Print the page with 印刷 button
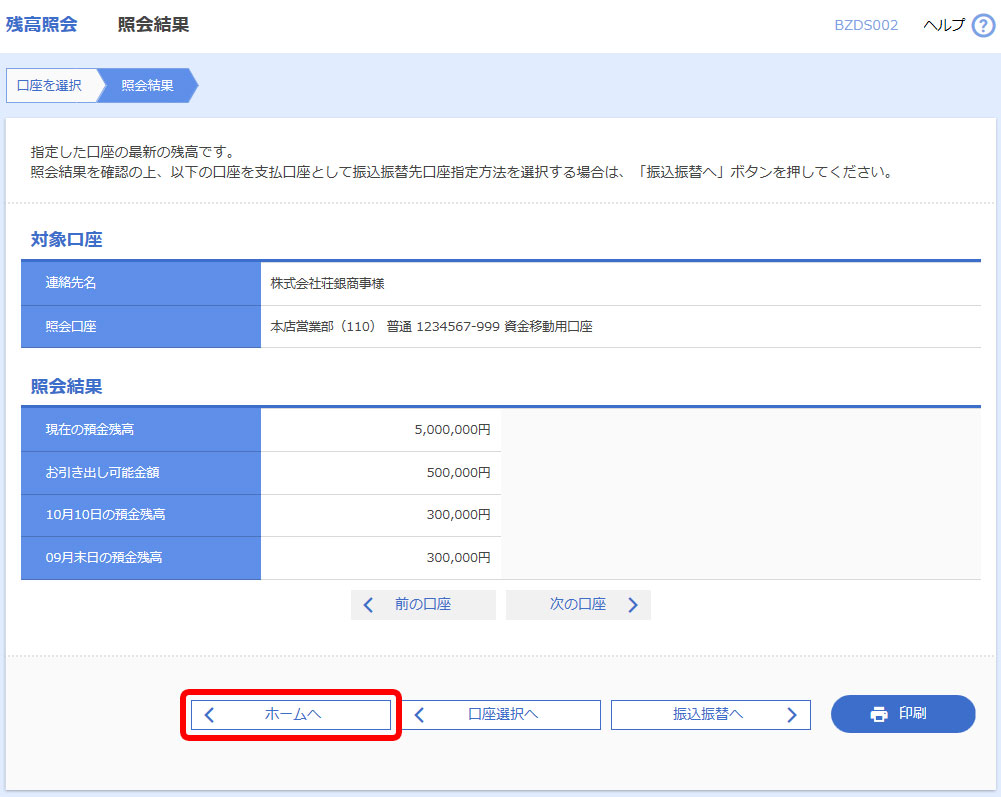The image size is (1001, 797). pos(903,714)
